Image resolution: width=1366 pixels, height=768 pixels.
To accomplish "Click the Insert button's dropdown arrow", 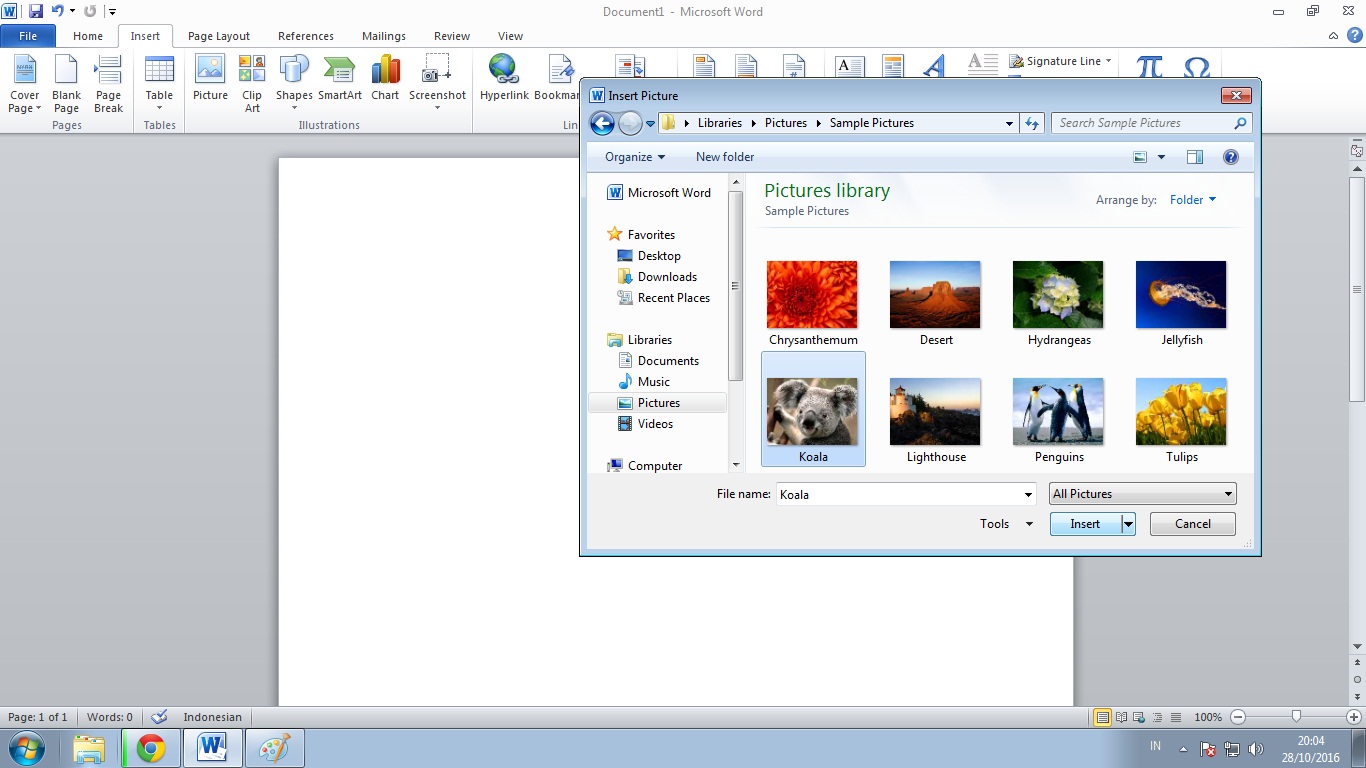I will point(1128,524).
